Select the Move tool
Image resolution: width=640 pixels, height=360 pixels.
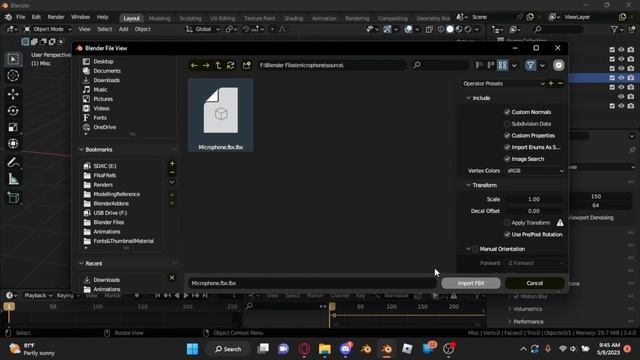(x=13, y=94)
